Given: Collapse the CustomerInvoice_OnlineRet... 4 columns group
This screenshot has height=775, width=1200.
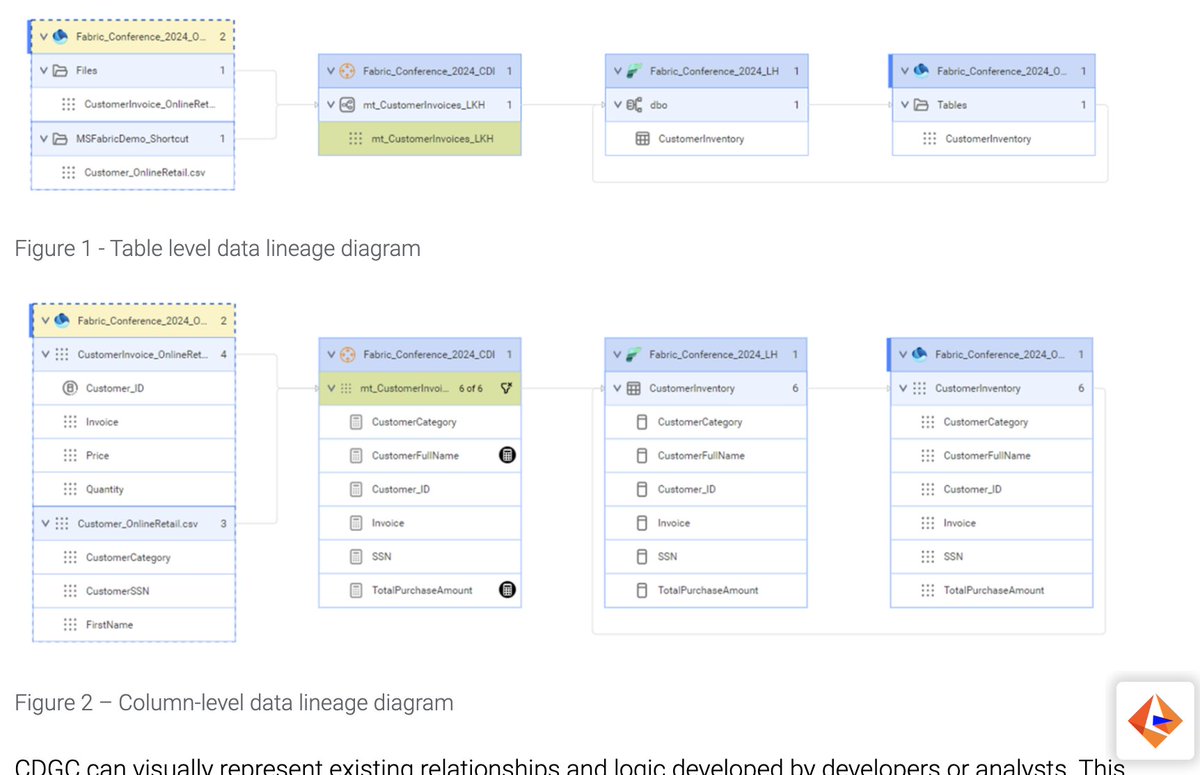Looking at the screenshot, I should point(44,354).
